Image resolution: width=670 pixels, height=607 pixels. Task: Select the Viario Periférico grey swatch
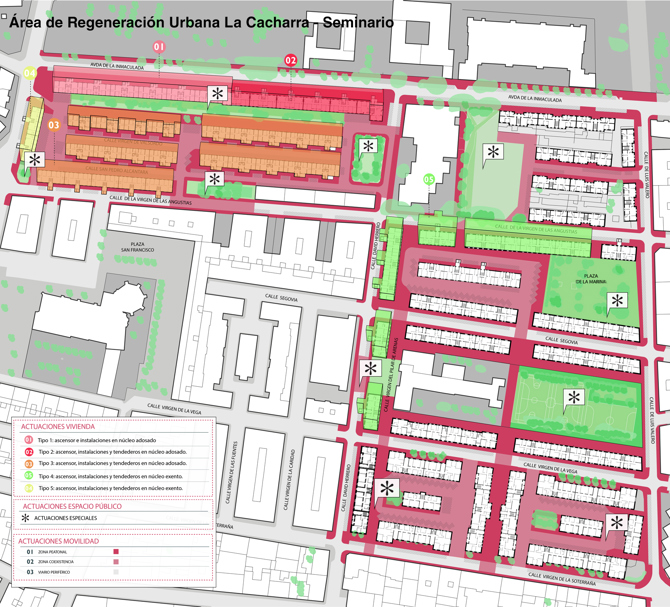117,573
